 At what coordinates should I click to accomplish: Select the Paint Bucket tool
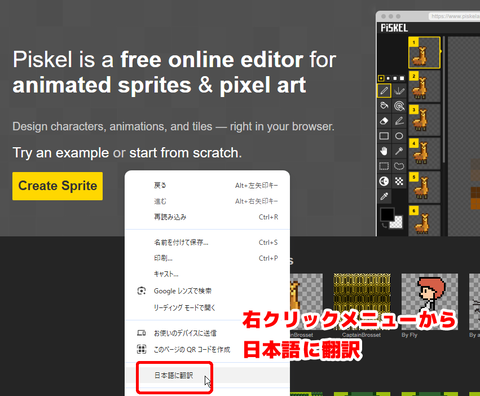pos(384,106)
